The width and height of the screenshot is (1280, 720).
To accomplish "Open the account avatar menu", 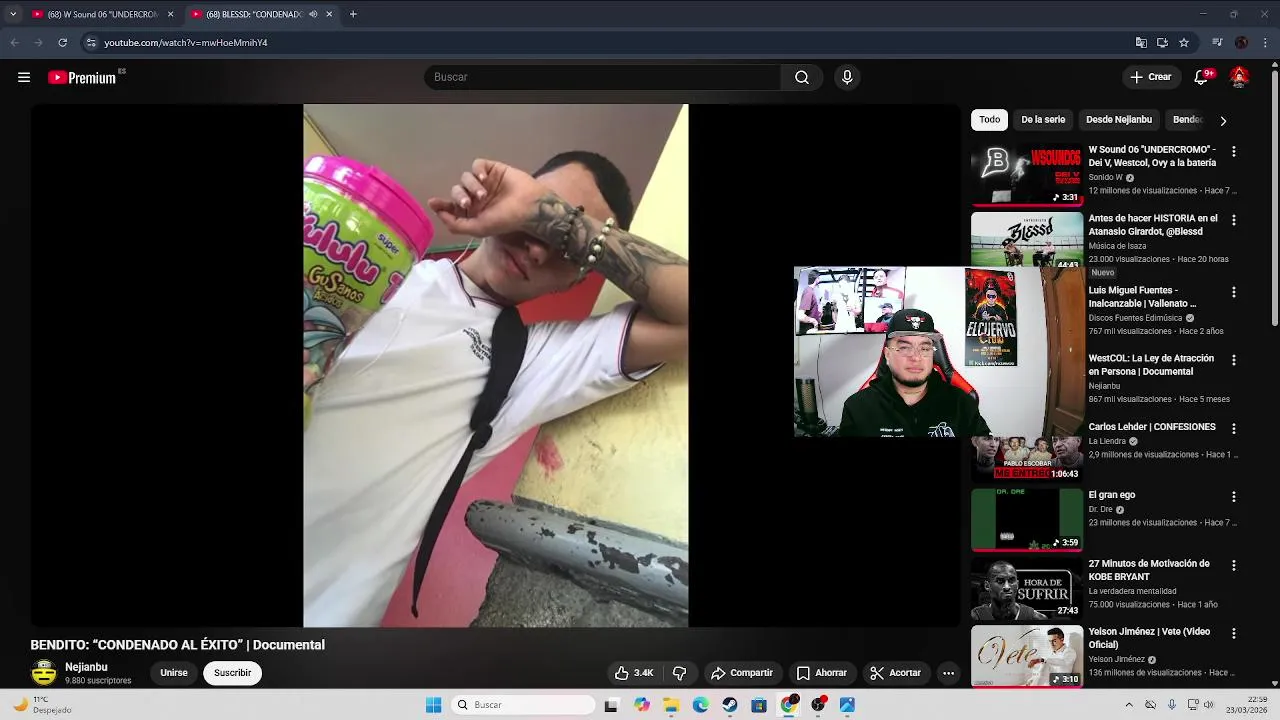I will [1239, 77].
